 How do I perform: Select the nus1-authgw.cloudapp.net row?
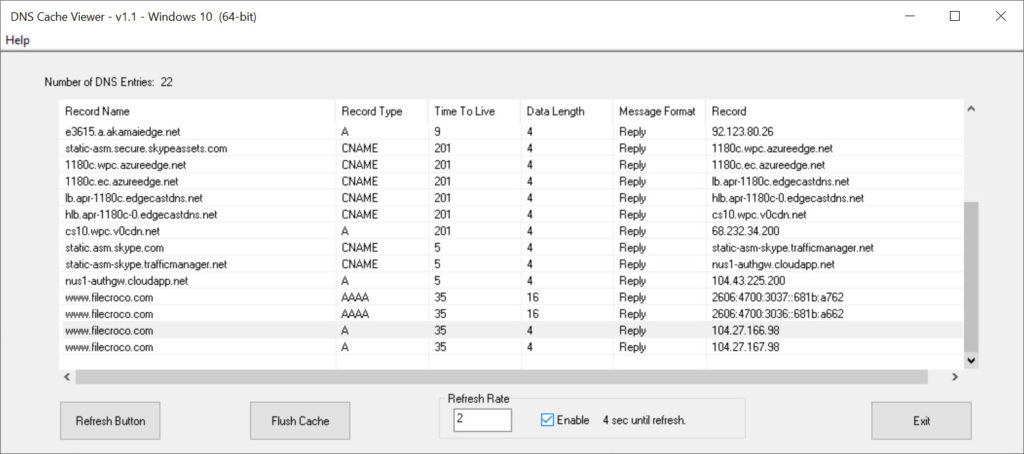tap(511, 281)
